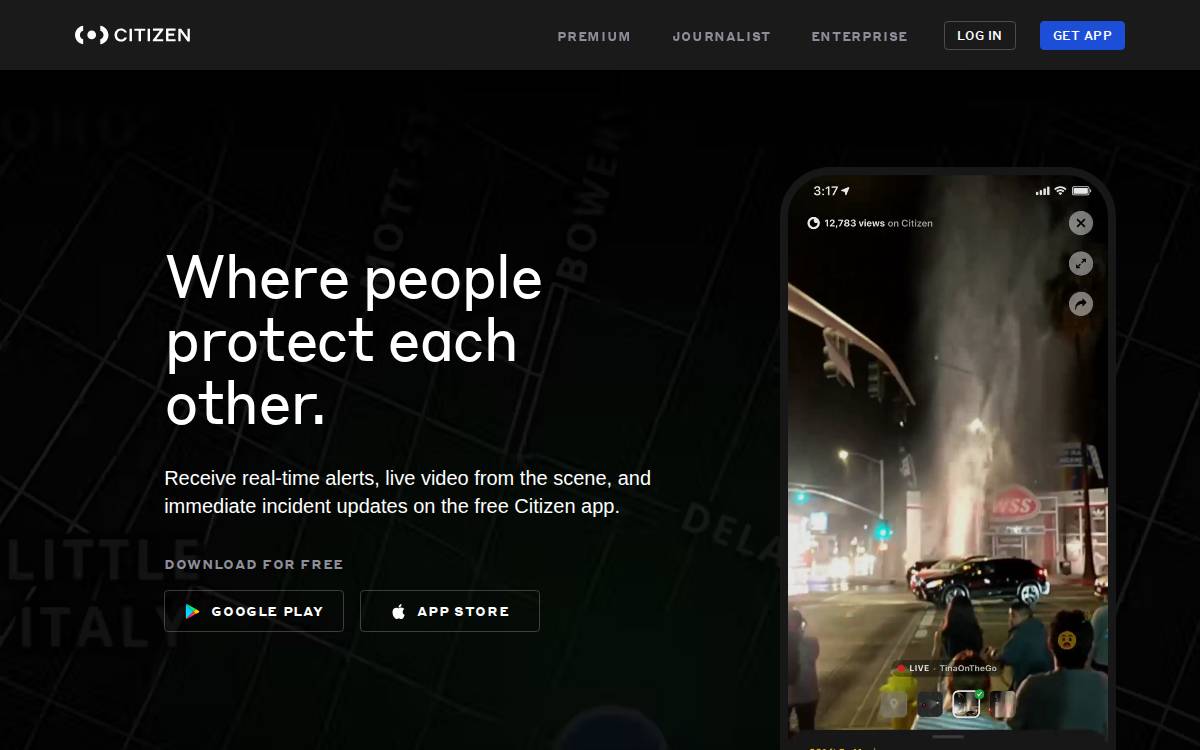
Task: Open the Journalist page
Action: point(721,36)
